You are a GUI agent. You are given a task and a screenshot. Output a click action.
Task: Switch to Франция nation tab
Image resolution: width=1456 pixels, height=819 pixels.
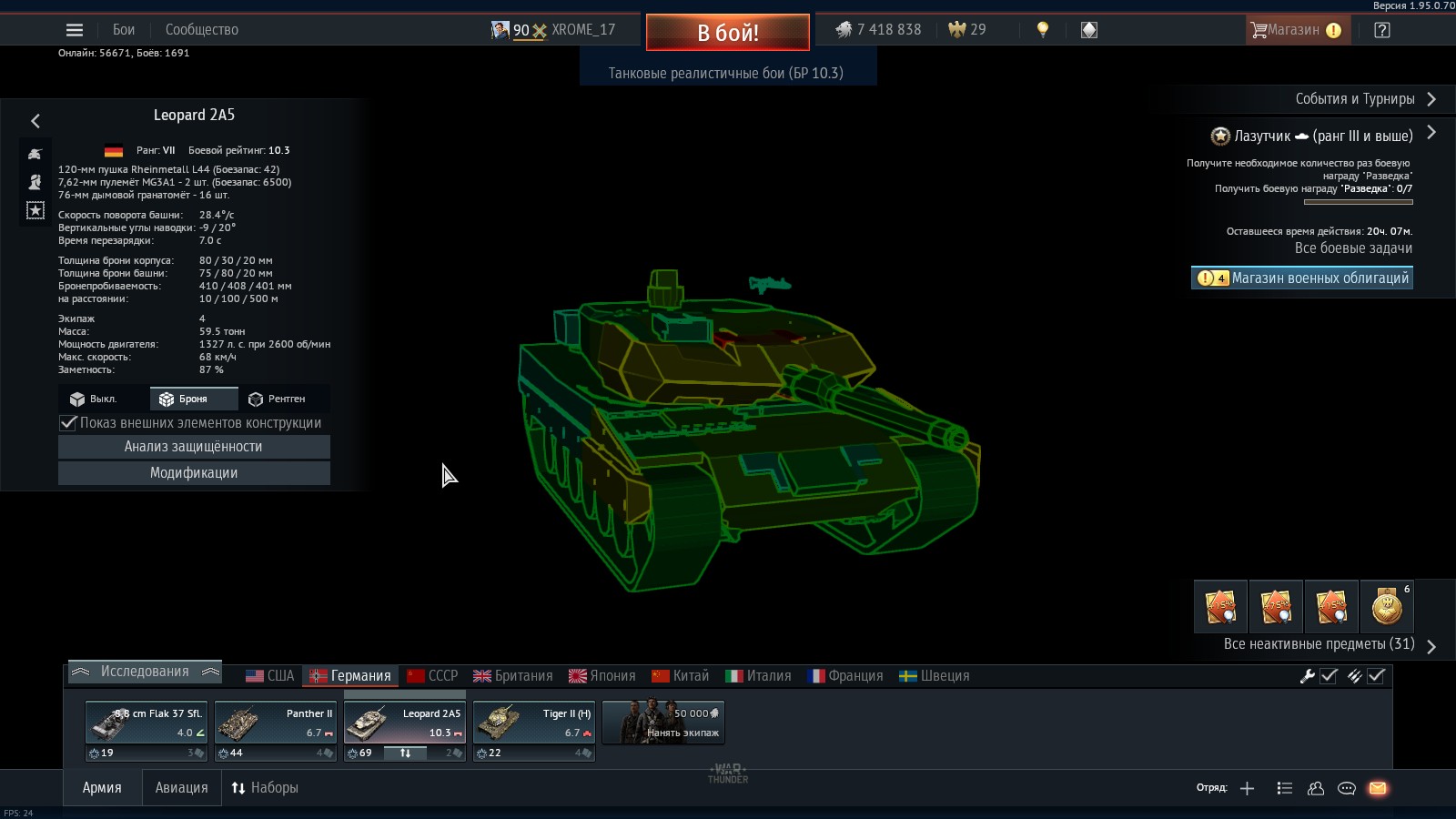845,676
